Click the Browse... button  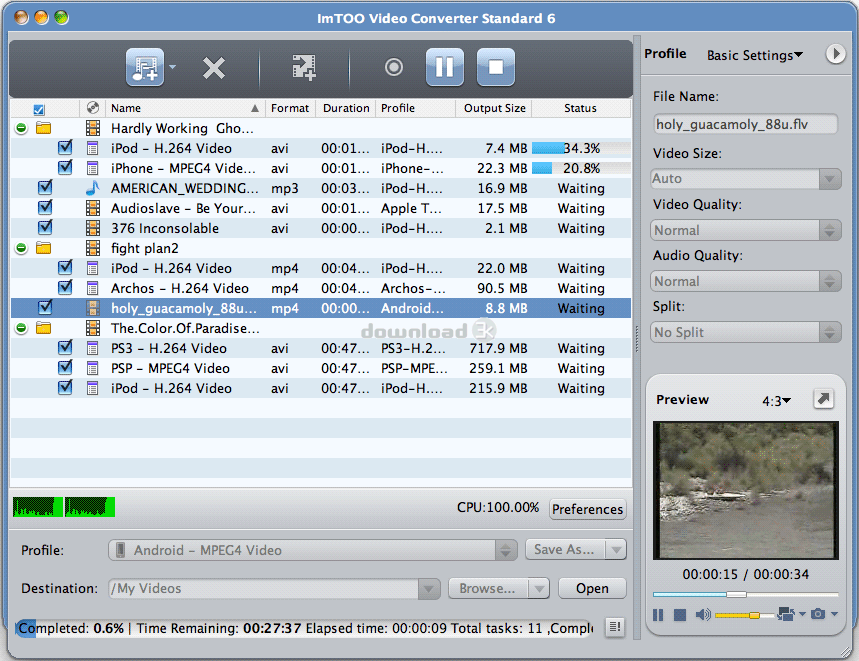tap(488, 588)
